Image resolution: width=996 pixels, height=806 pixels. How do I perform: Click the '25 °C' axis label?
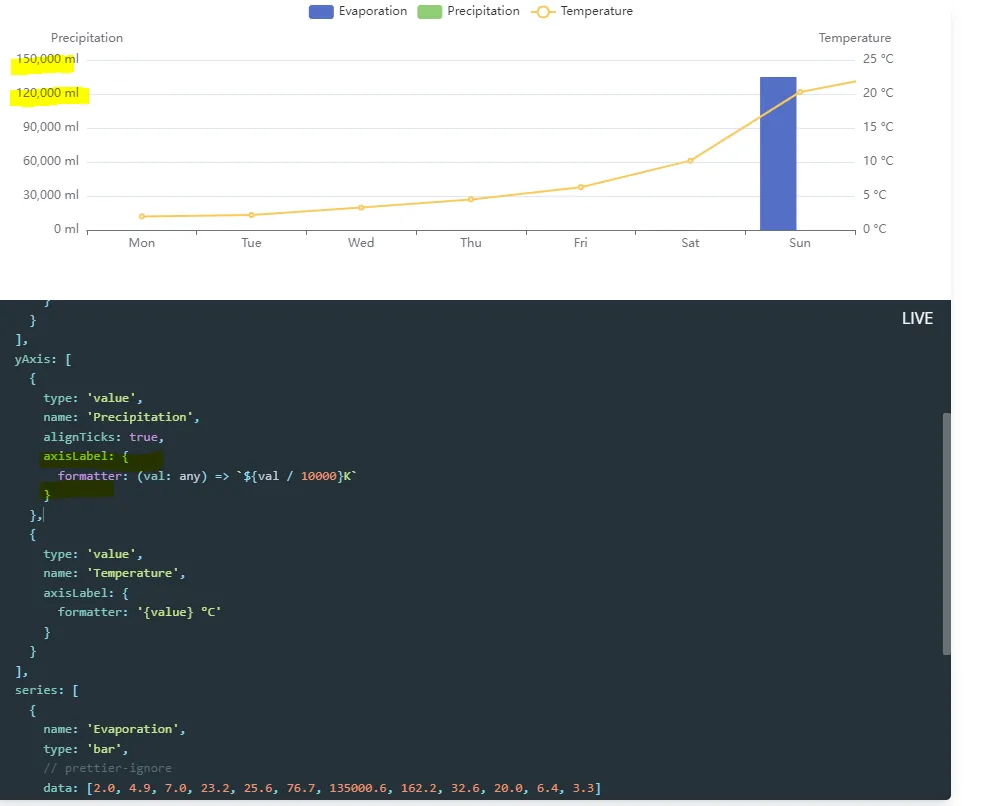pyautogui.click(x=878, y=59)
